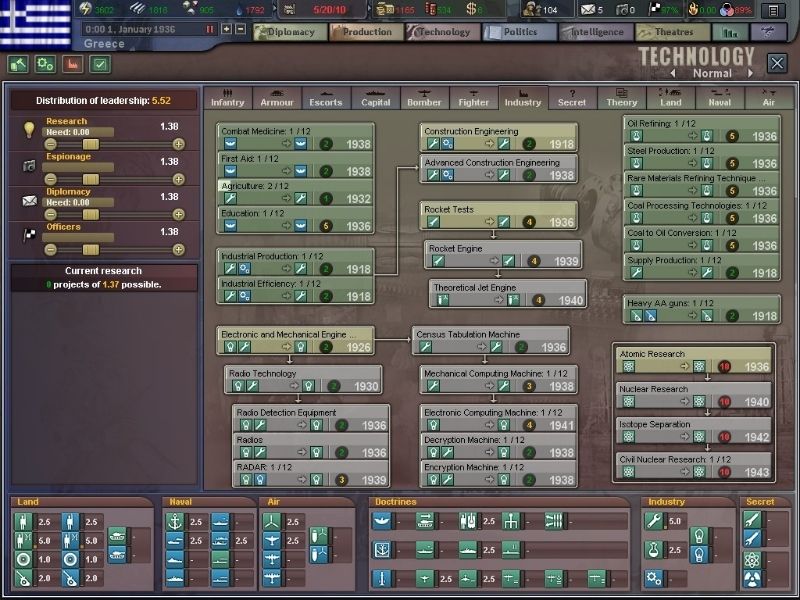Switch to the Secret technology tab

[572, 97]
